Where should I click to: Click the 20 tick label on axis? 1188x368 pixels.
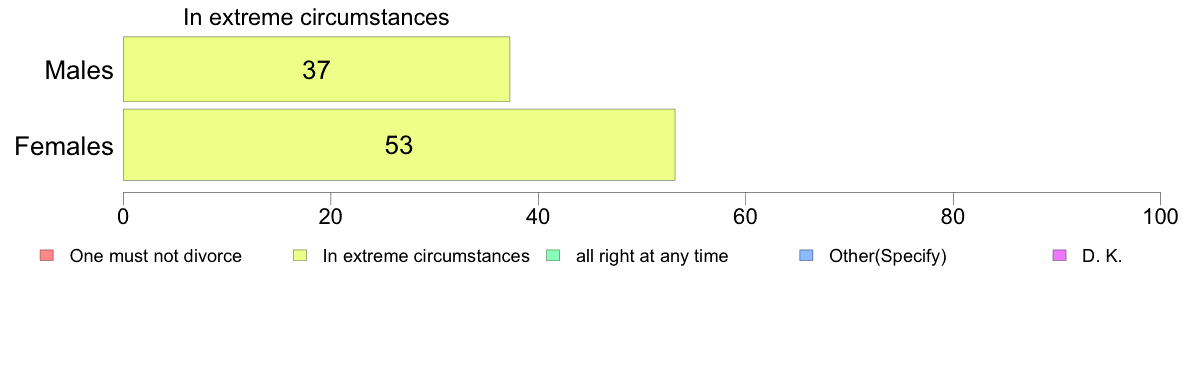[x=330, y=217]
